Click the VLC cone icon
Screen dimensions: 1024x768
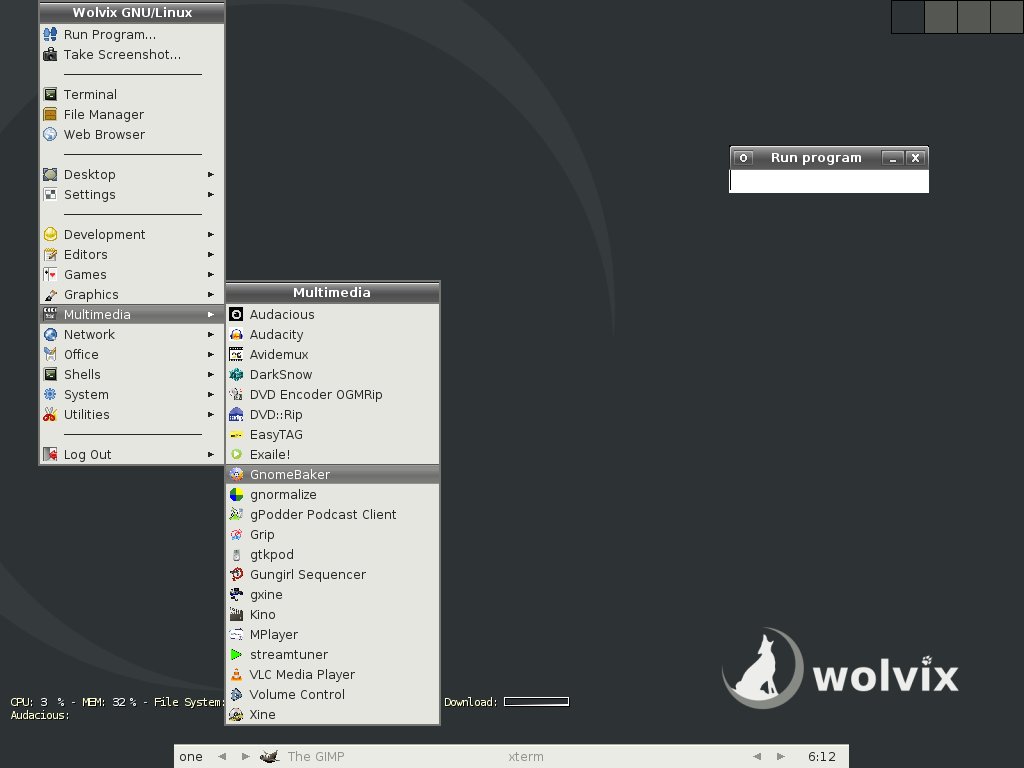click(236, 675)
